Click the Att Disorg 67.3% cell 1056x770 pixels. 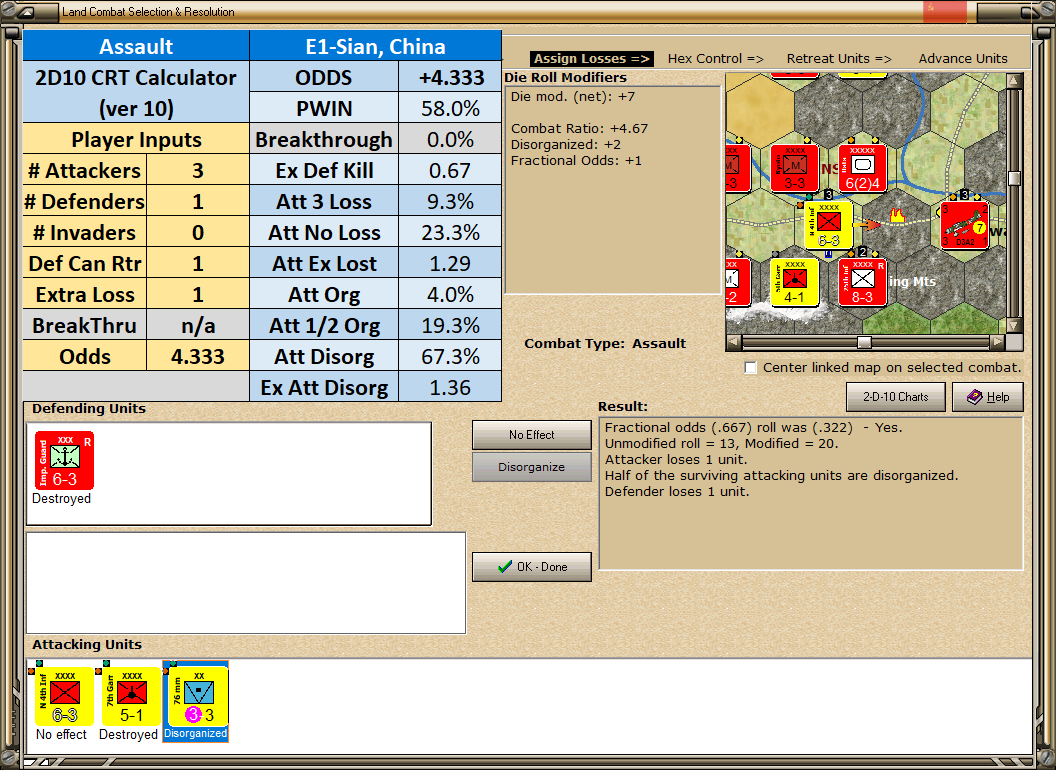(450, 356)
